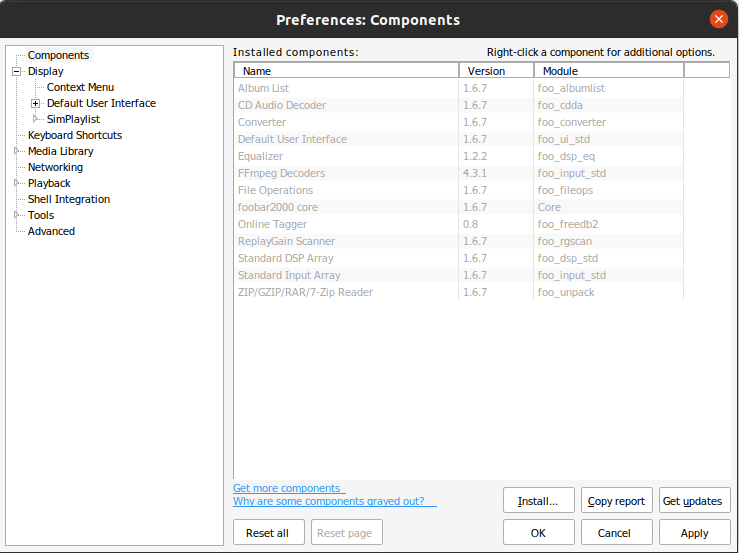Expand the Tools tree node

point(16,215)
